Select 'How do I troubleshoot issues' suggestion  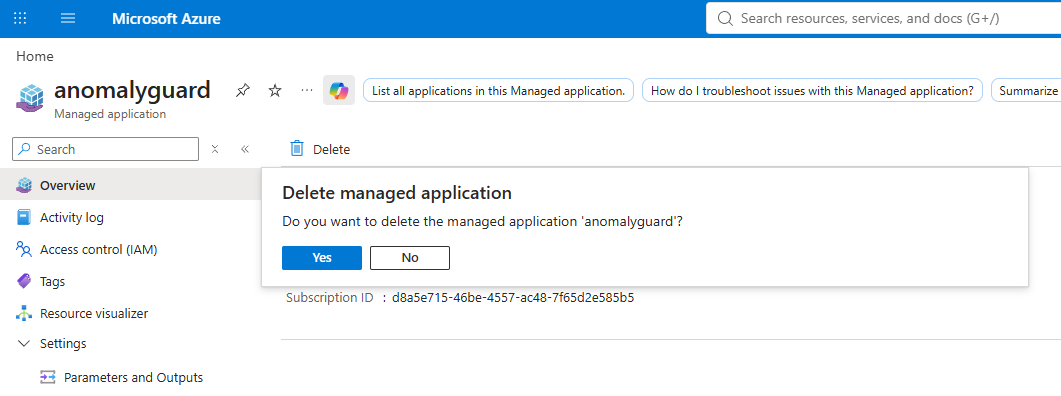tap(812, 91)
